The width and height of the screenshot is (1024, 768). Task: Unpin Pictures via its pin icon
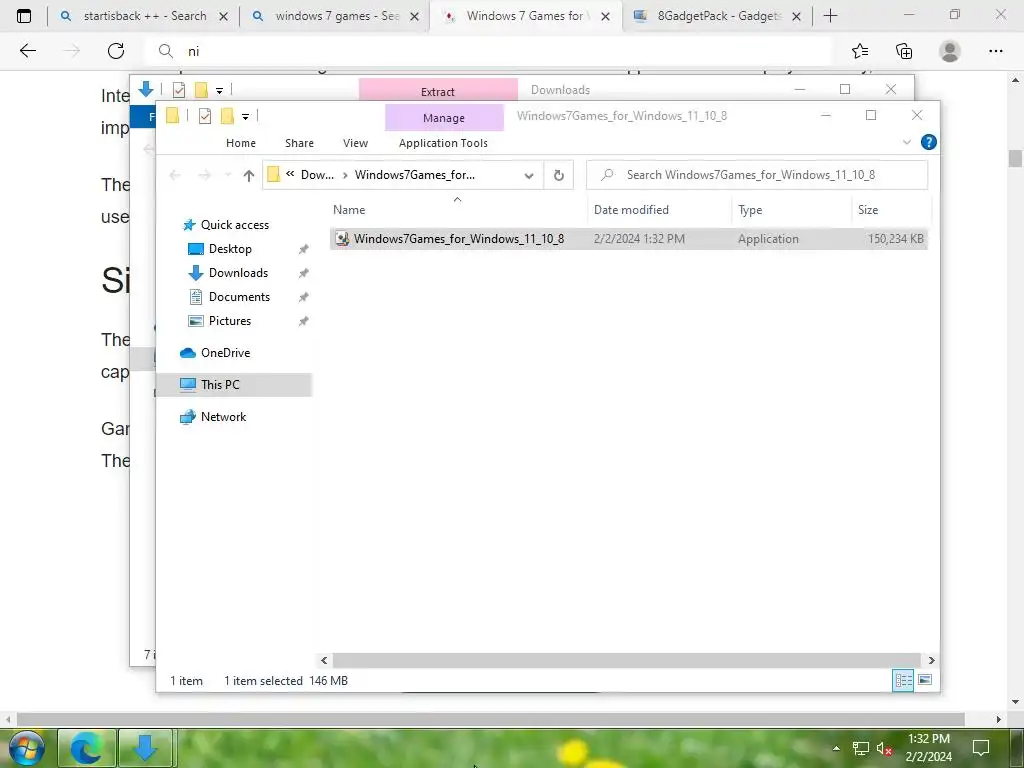pyautogui.click(x=304, y=321)
